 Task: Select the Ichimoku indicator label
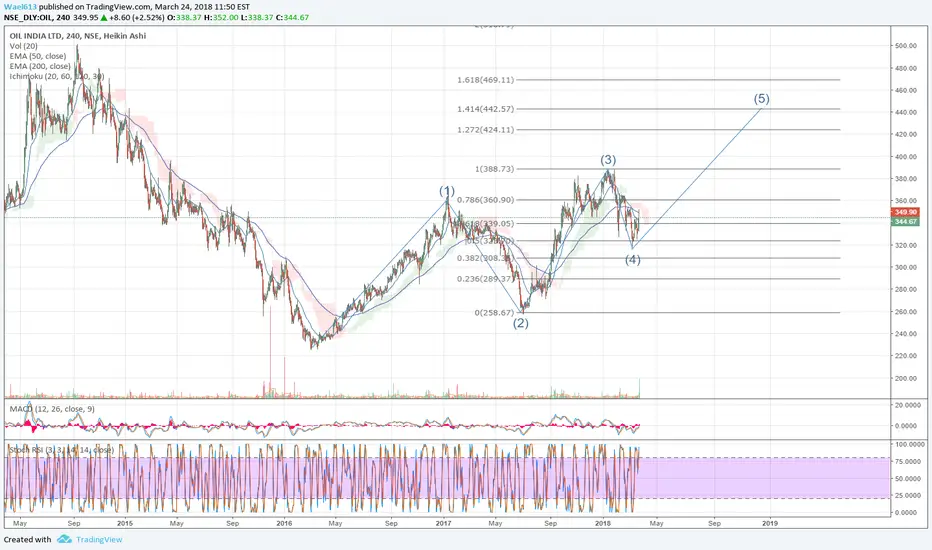click(x=56, y=76)
